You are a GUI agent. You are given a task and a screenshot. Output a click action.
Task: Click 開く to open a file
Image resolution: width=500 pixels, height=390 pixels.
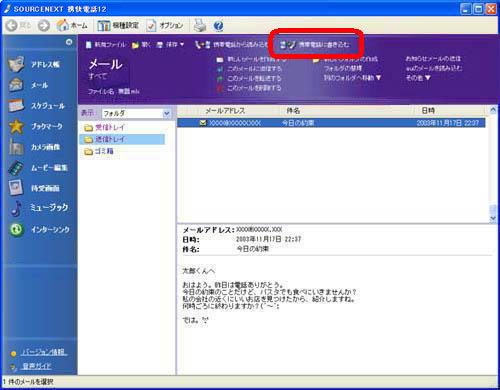[141, 45]
